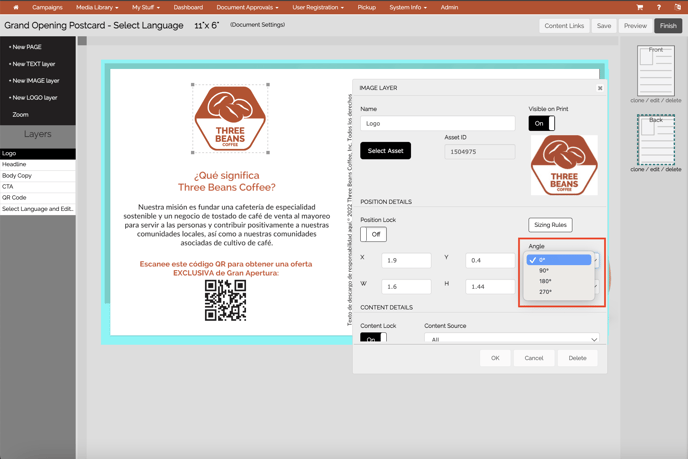Add a New TEXT layer
This screenshot has width=688, height=459.
pos(32,64)
